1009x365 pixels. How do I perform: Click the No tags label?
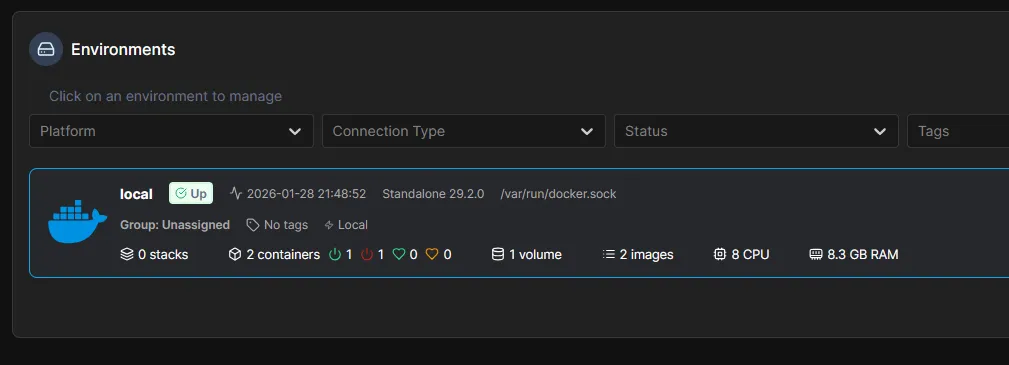286,225
